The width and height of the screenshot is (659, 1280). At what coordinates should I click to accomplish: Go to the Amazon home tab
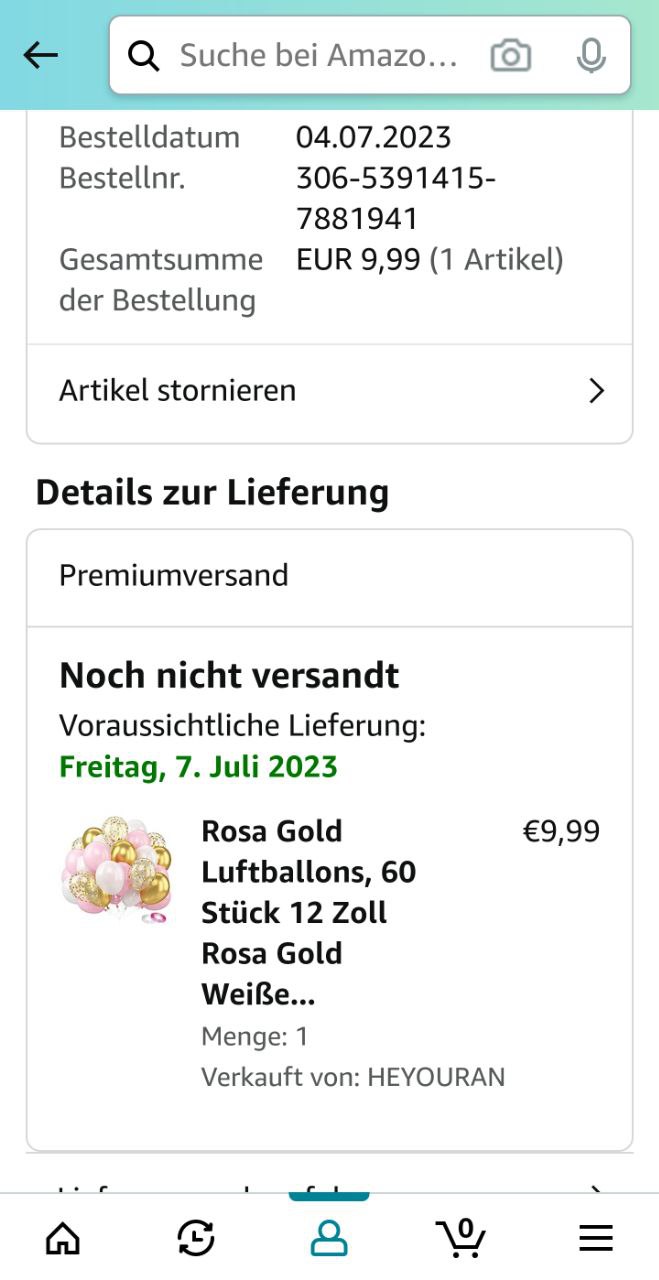coord(63,1239)
